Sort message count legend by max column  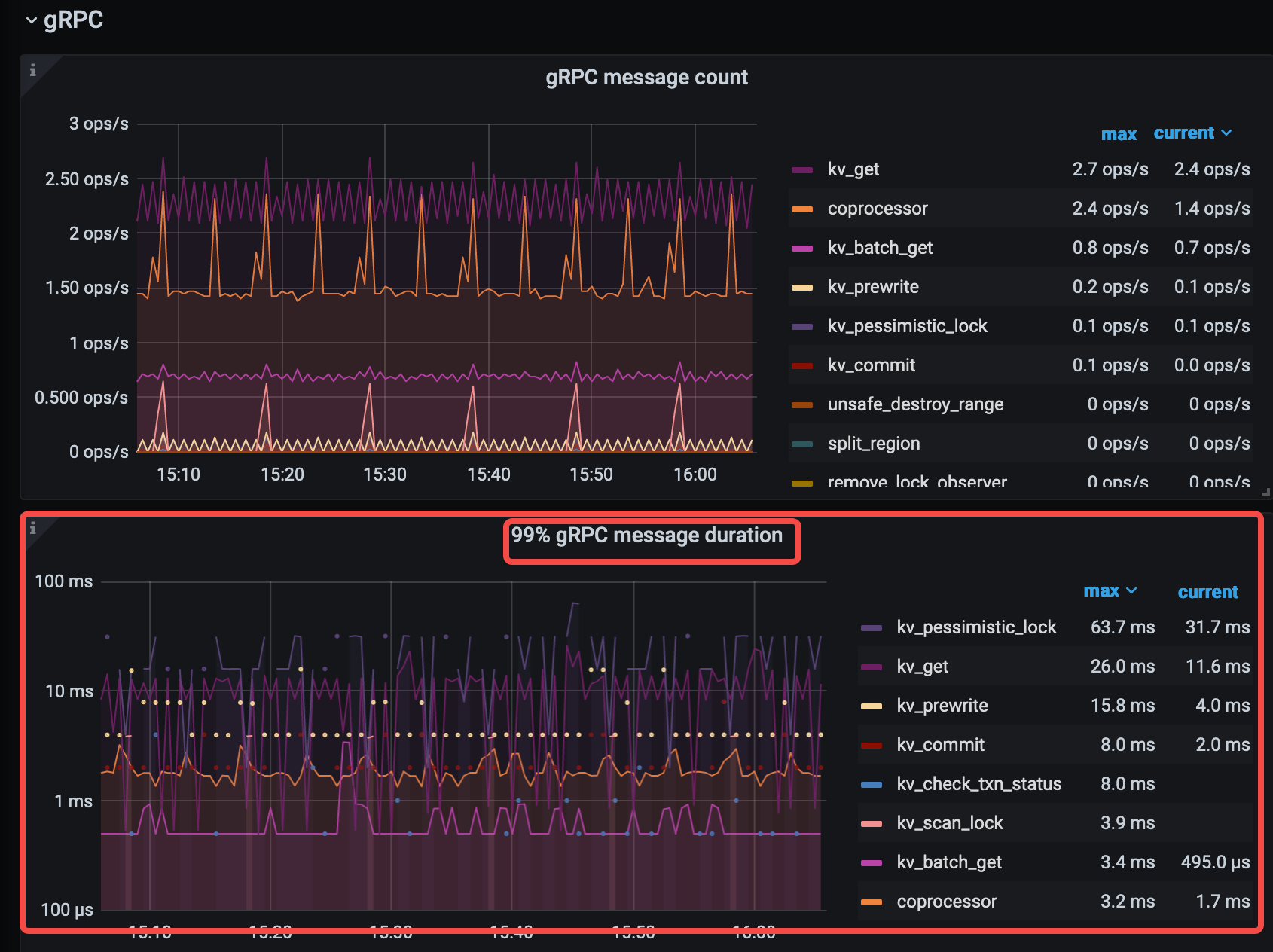pyautogui.click(x=1119, y=135)
